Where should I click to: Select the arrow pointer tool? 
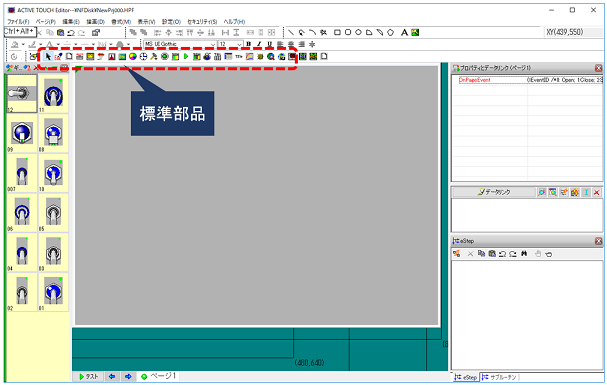(x=48, y=56)
